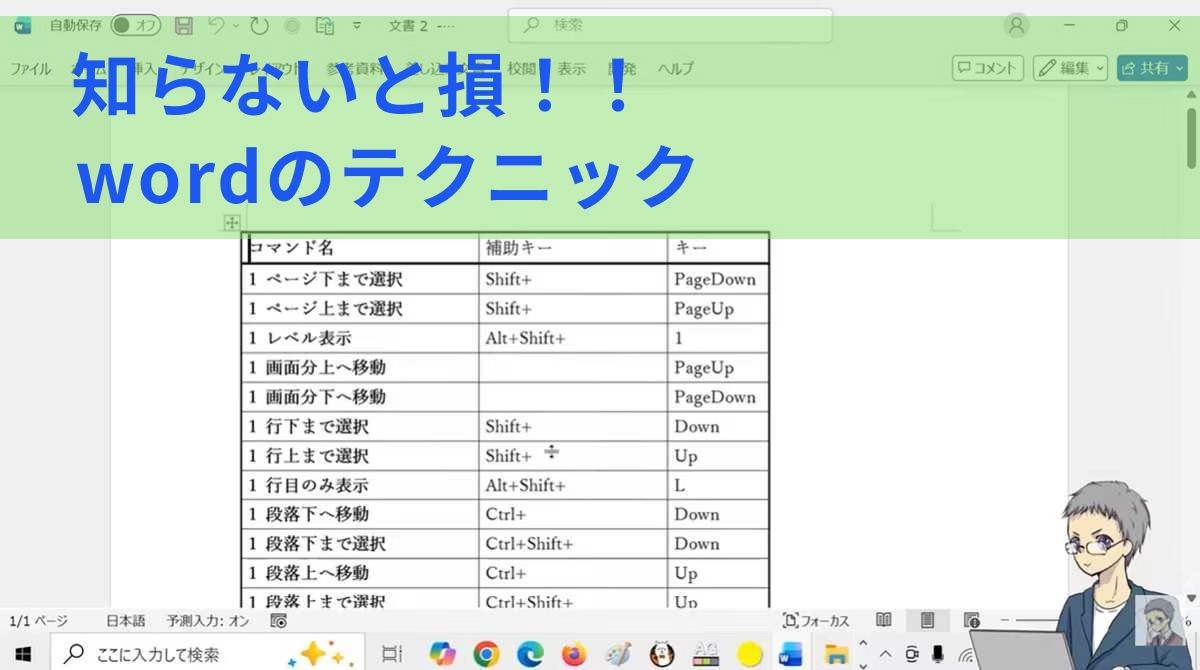Viewport: 1200px width, 670px height.
Task: Open the 表示 ribbon tab
Action: [x=572, y=69]
